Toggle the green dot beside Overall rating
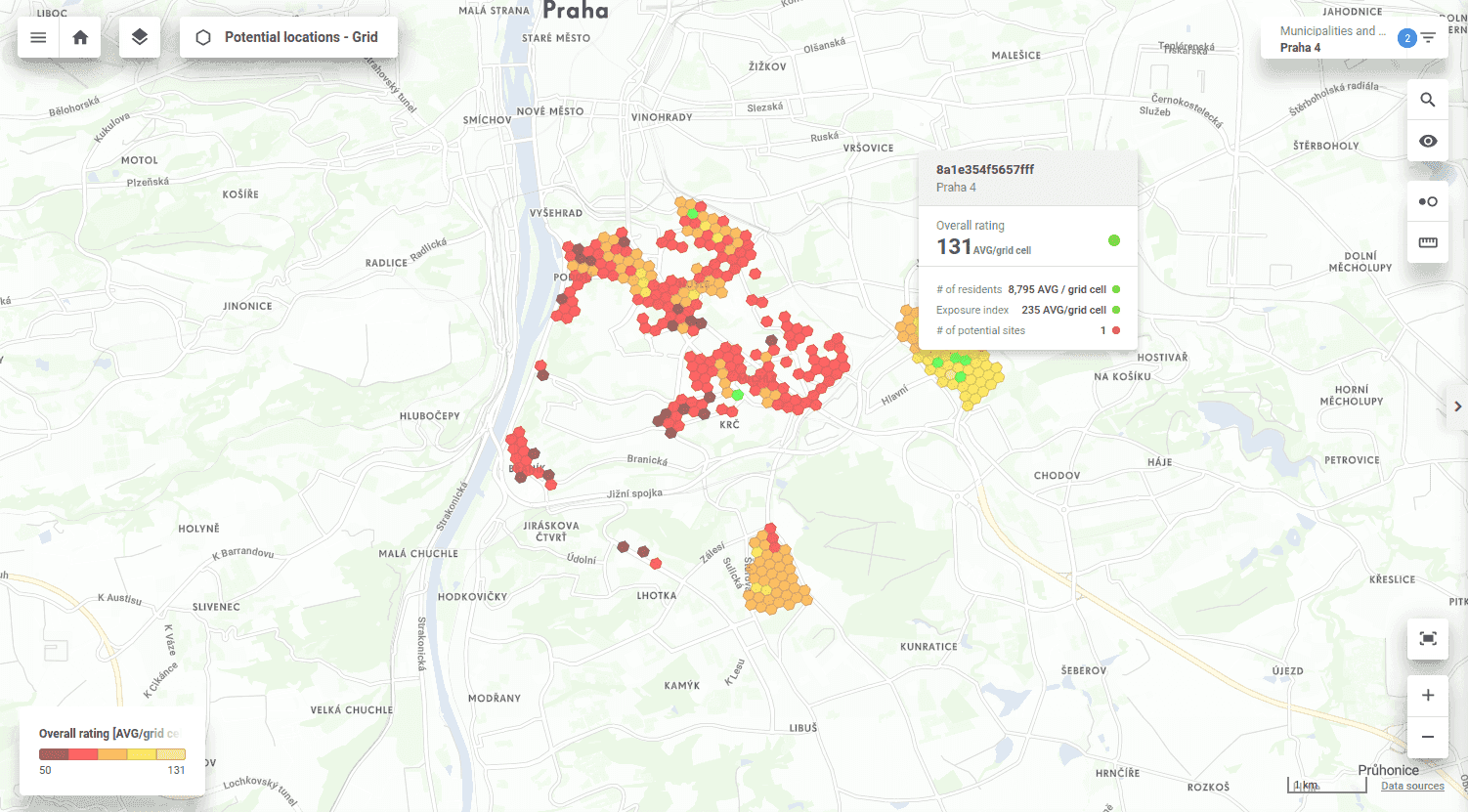1468x812 pixels. click(x=1113, y=239)
